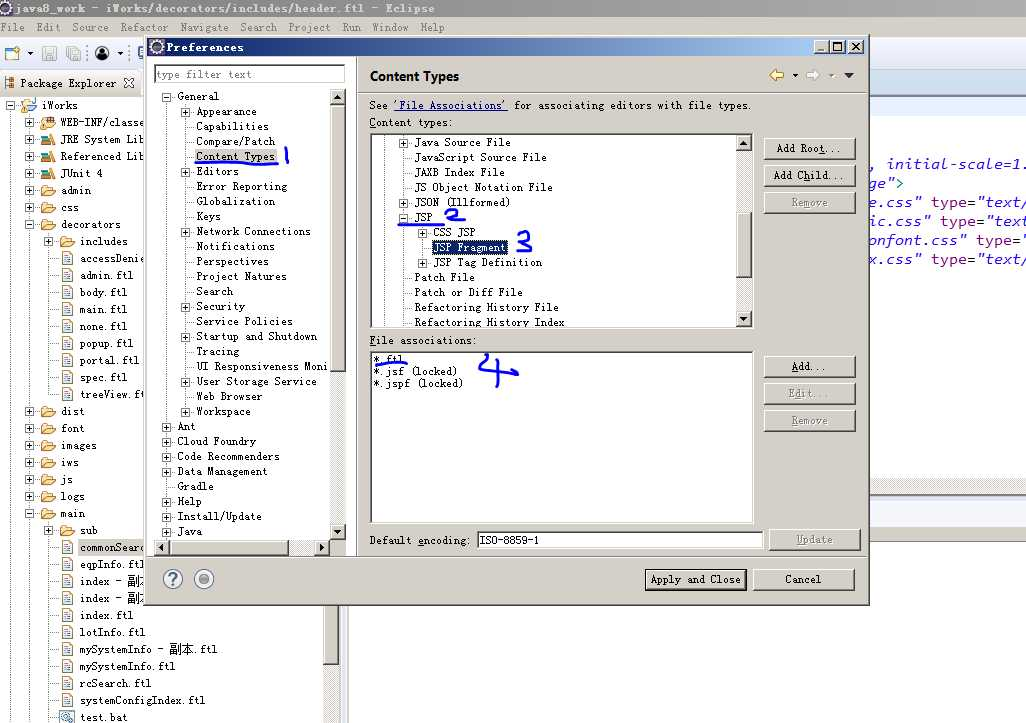Click the Package Explorer tab icon

10,83
